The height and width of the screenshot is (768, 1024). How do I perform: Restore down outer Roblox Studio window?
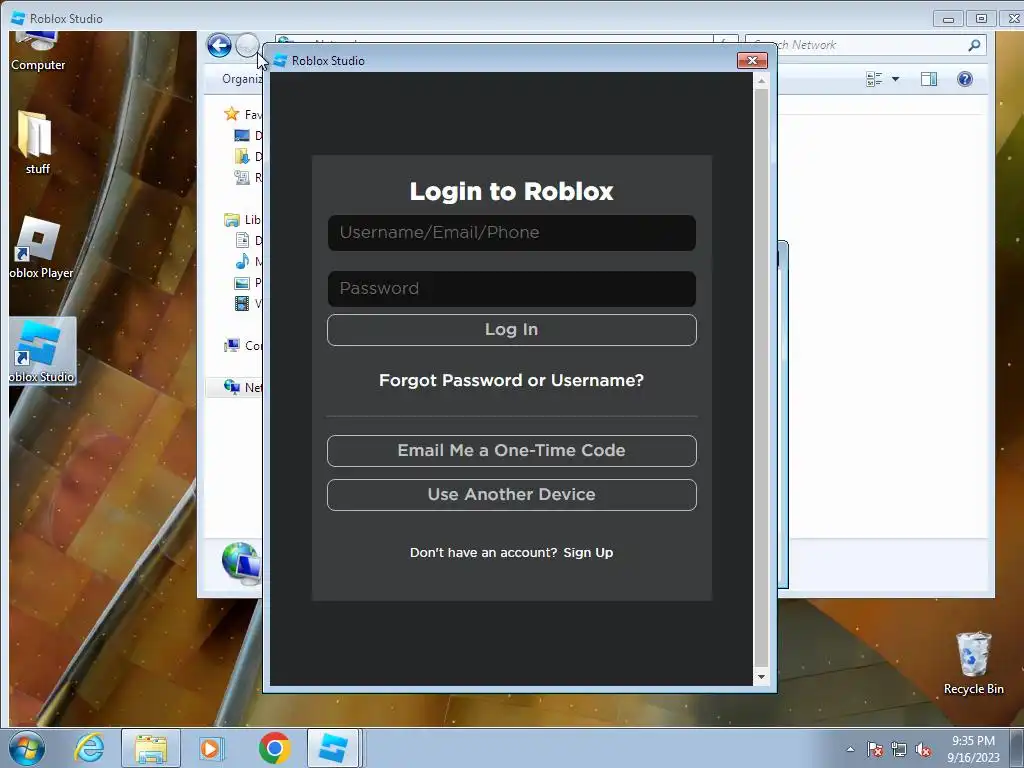(x=981, y=18)
